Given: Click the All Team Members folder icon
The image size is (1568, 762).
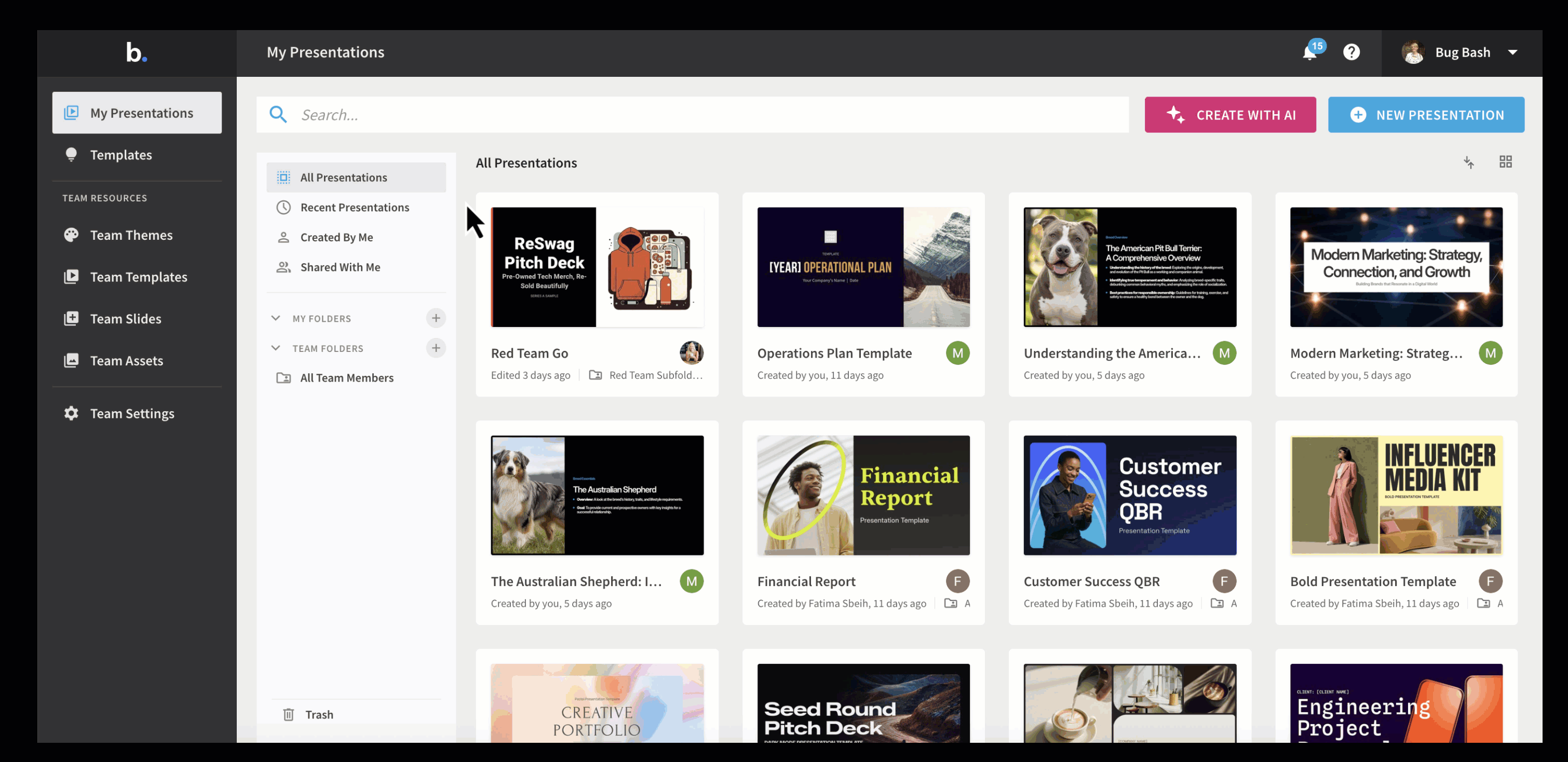Looking at the screenshot, I should tap(283, 378).
